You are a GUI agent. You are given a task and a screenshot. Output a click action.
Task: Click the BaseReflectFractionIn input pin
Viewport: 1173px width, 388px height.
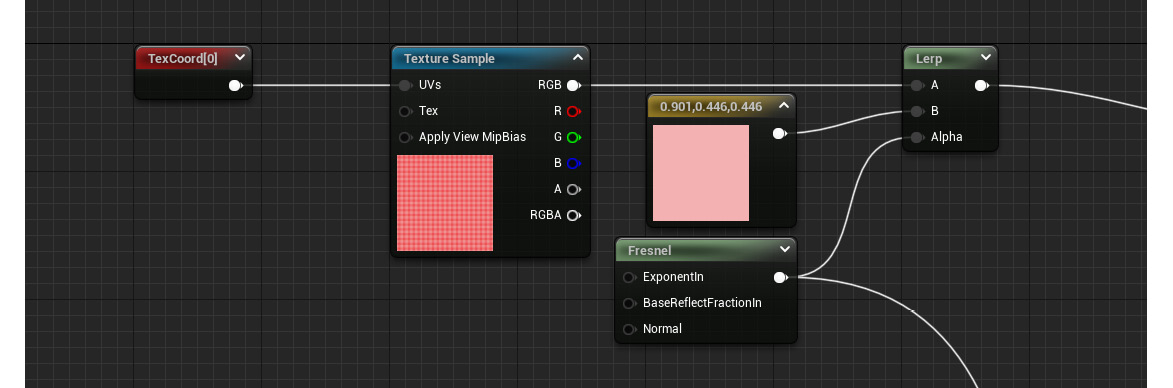click(x=629, y=304)
